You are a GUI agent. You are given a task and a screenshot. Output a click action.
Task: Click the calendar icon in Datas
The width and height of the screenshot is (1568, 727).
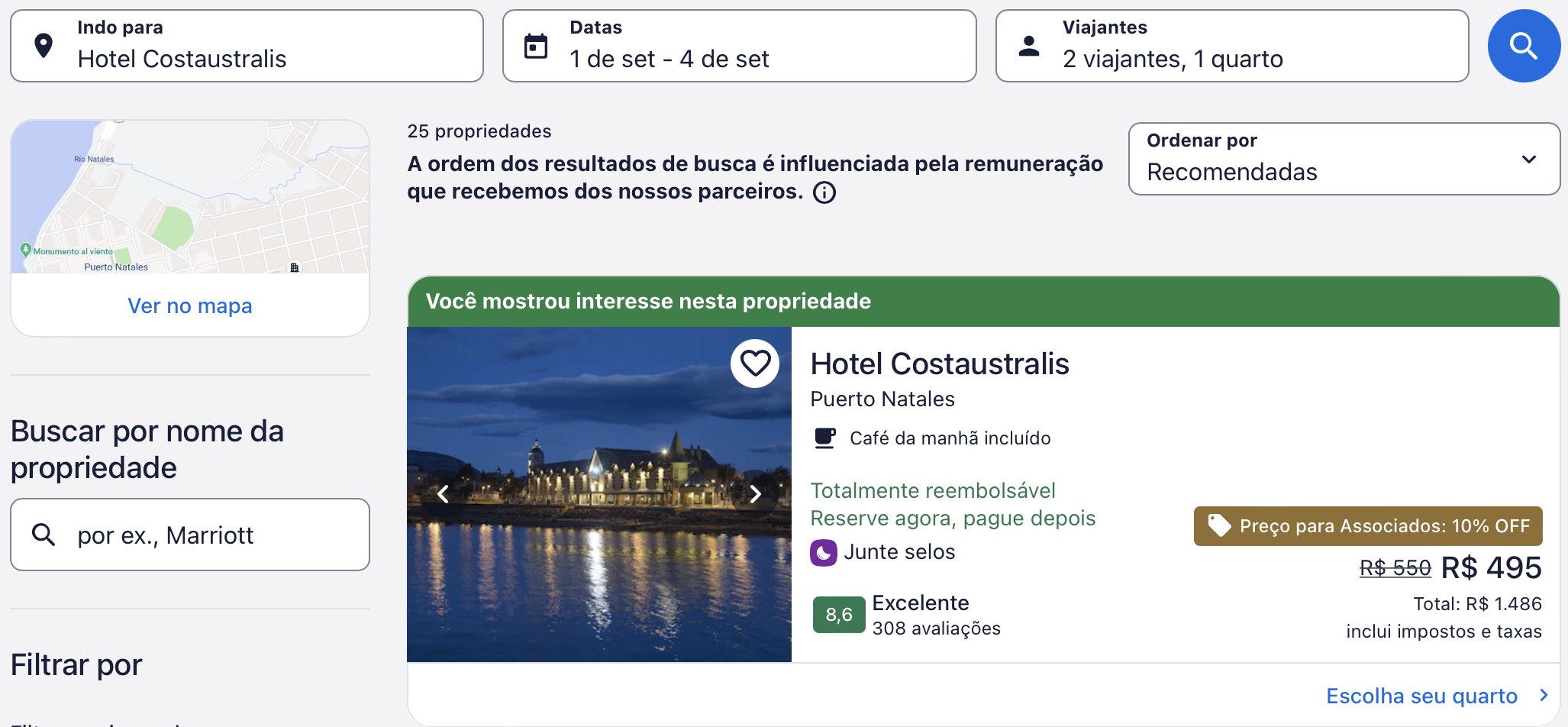pyautogui.click(x=536, y=47)
